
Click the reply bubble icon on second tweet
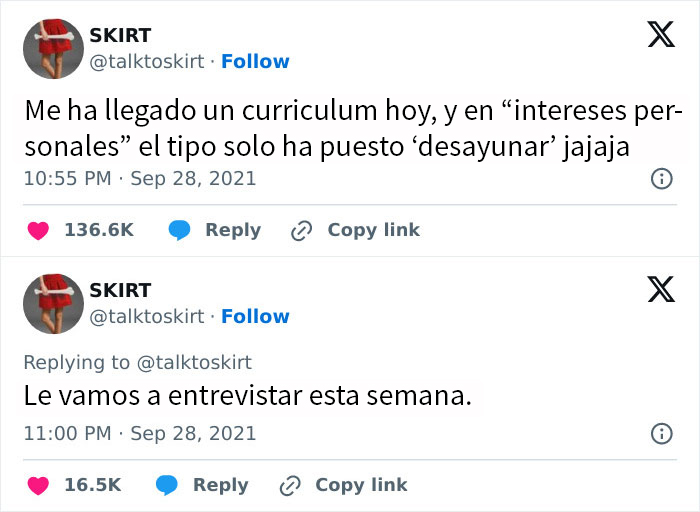tap(167, 485)
